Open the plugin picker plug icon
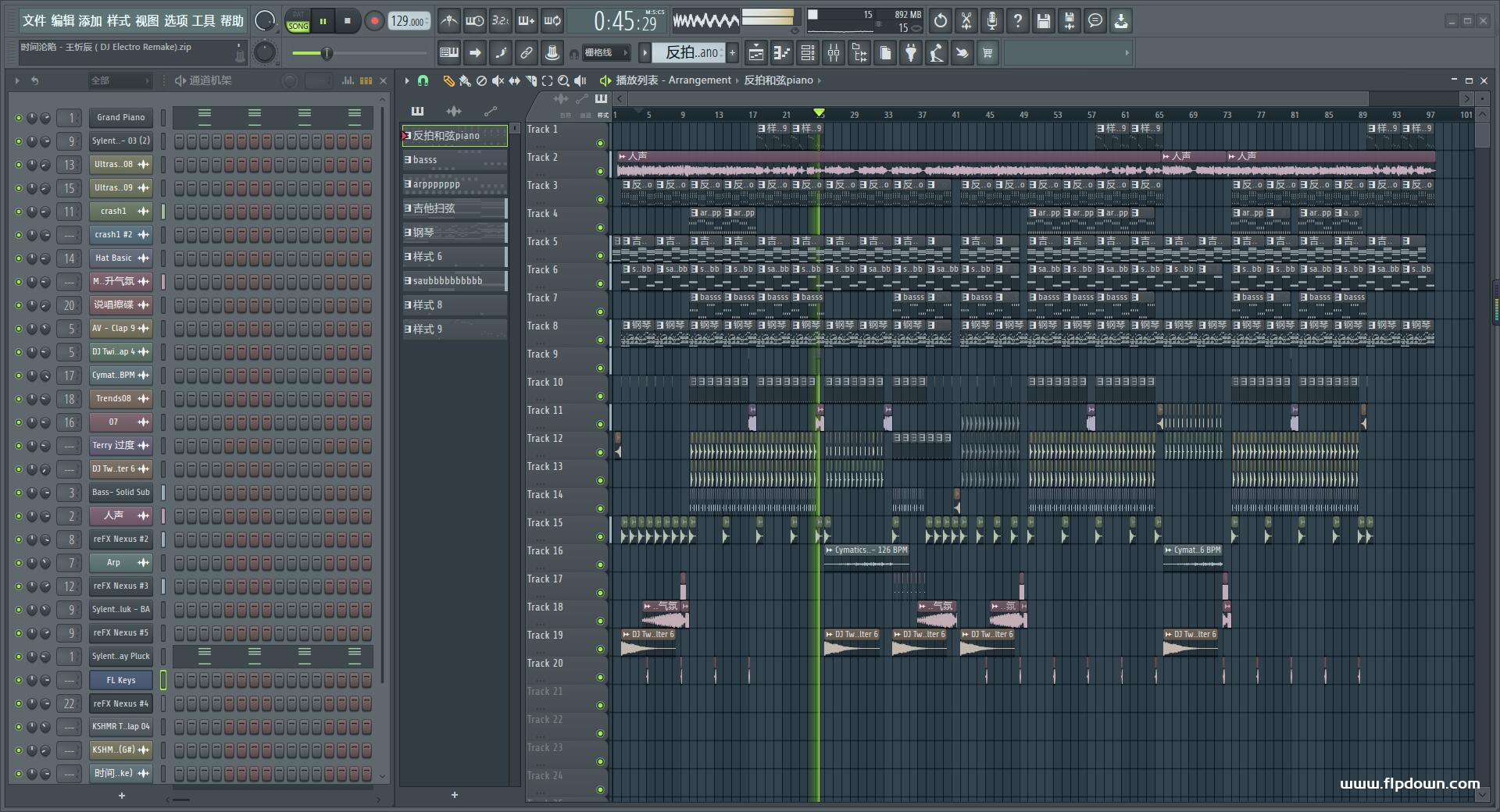The width and height of the screenshot is (1500, 812). click(911, 53)
